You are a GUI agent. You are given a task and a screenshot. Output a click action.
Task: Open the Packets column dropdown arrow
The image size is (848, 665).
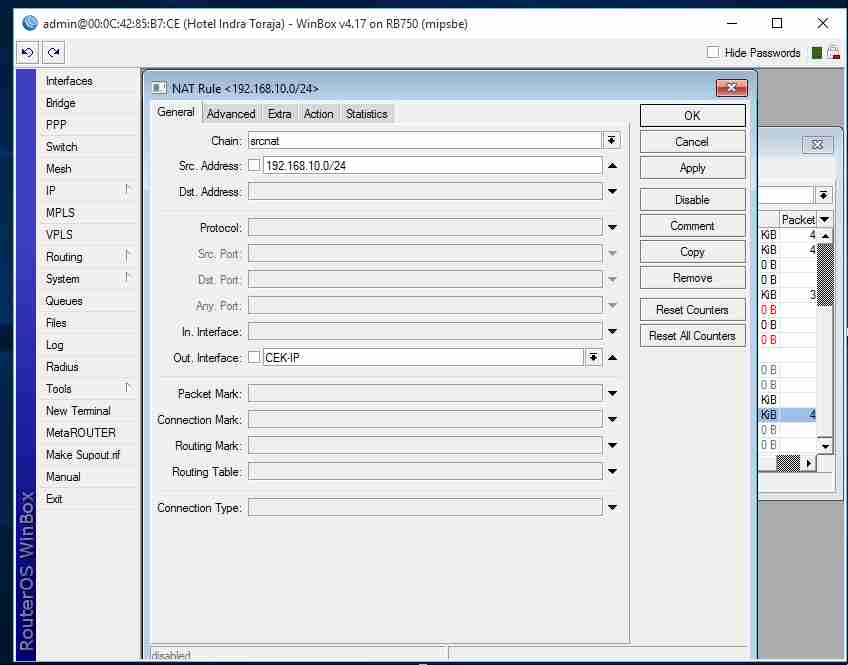824,220
